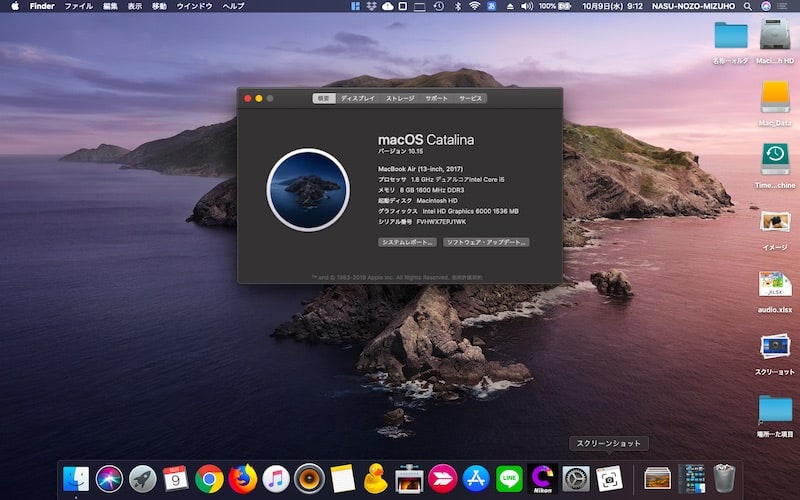Switch to the ストレージ tab
Image resolution: width=800 pixels, height=500 pixels.
tap(400, 98)
